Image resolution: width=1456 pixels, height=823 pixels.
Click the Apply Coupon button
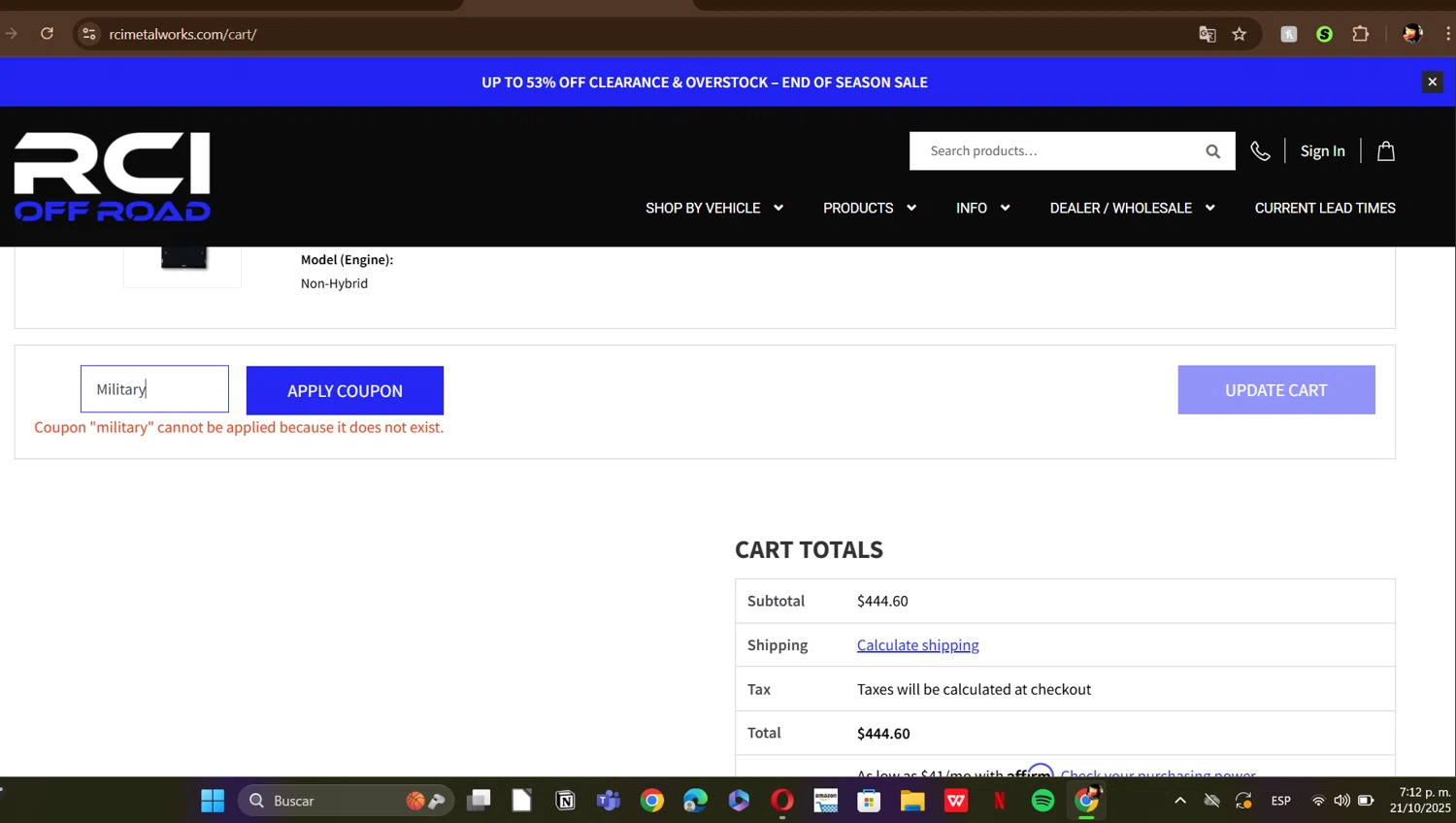(x=345, y=390)
